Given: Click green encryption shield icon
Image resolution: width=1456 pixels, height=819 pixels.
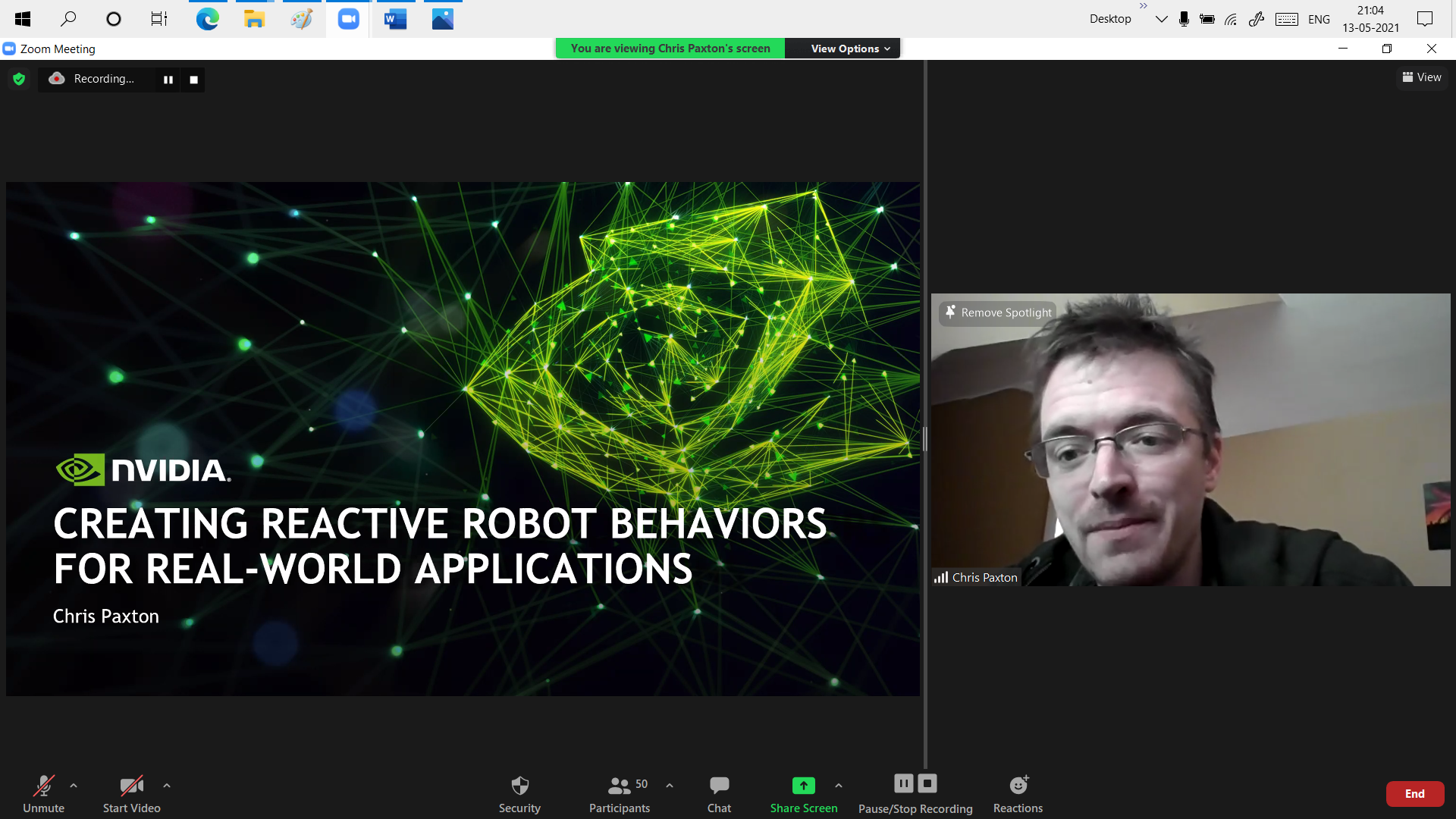Looking at the screenshot, I should (x=20, y=79).
